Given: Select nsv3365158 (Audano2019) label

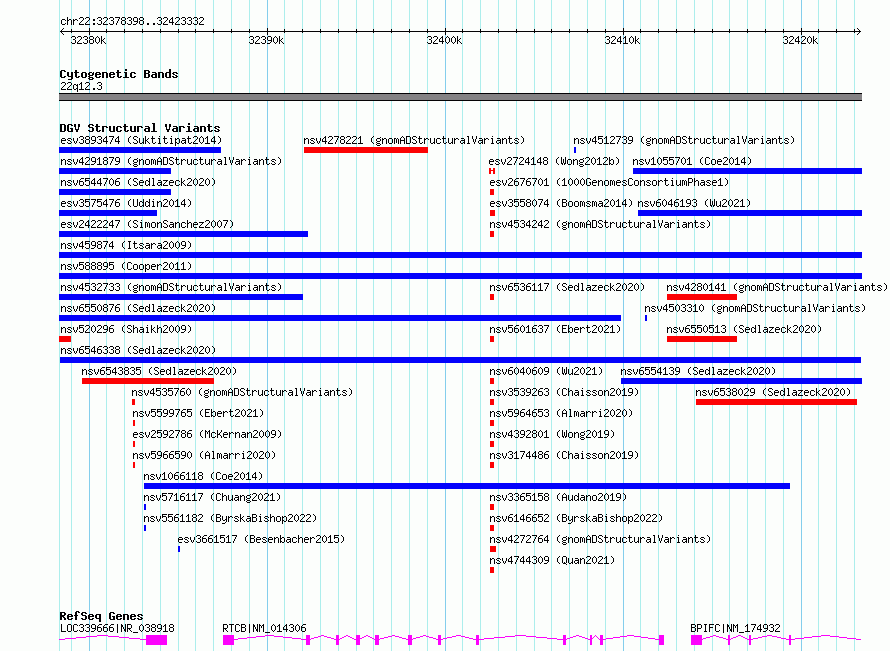Looking at the screenshot, I should coord(558,497).
